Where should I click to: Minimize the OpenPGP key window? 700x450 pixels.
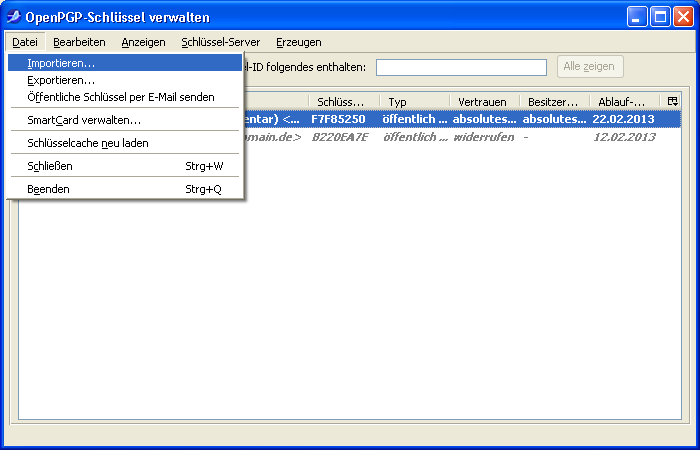pyautogui.click(x=637, y=17)
